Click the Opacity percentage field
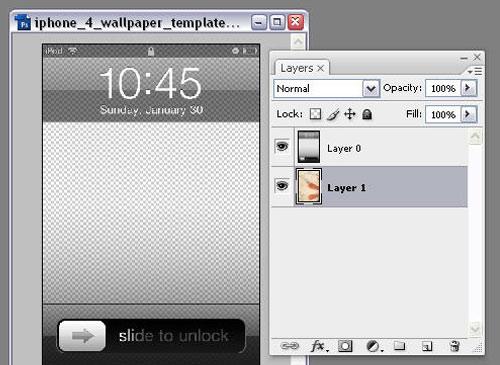500x365 pixels. [x=443, y=88]
